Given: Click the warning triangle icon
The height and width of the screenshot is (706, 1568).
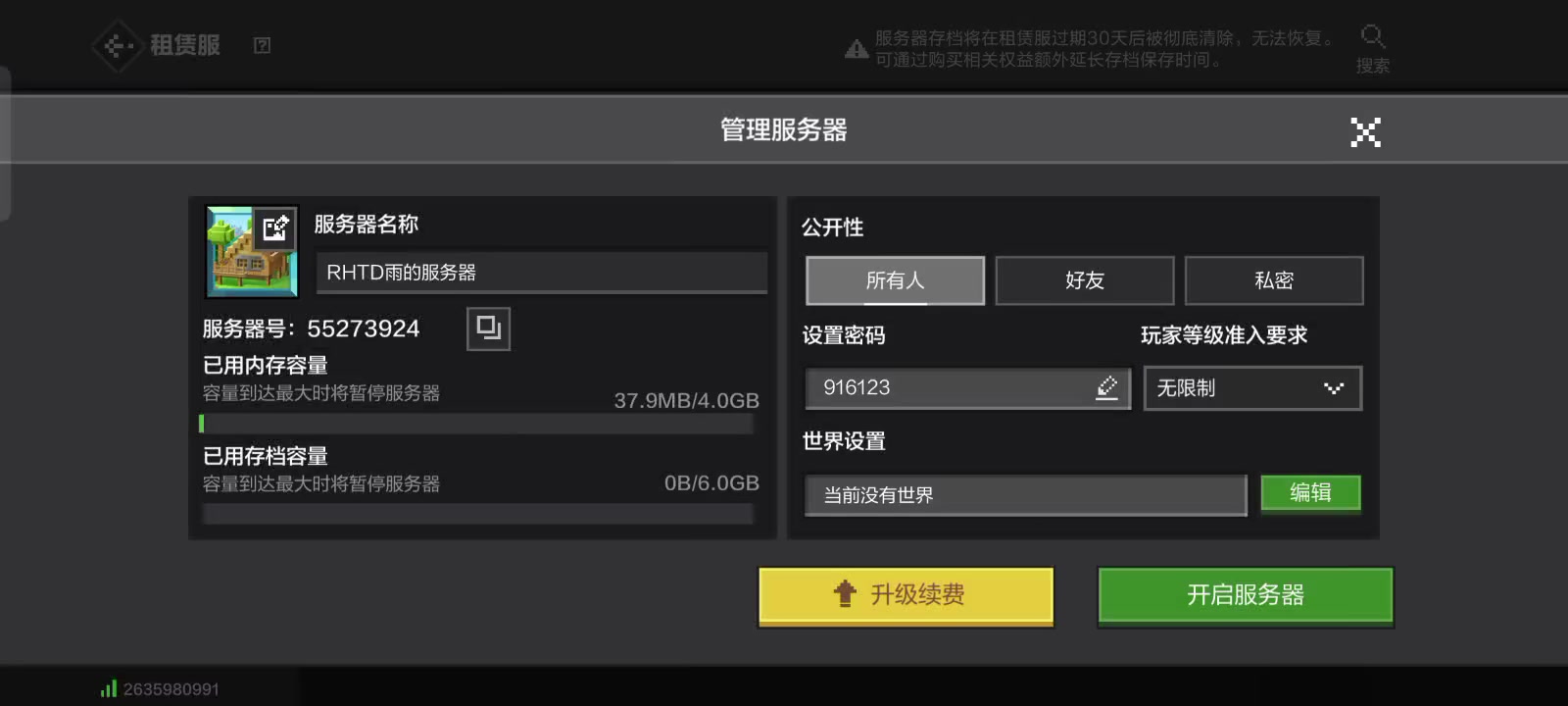Looking at the screenshot, I should click(857, 48).
